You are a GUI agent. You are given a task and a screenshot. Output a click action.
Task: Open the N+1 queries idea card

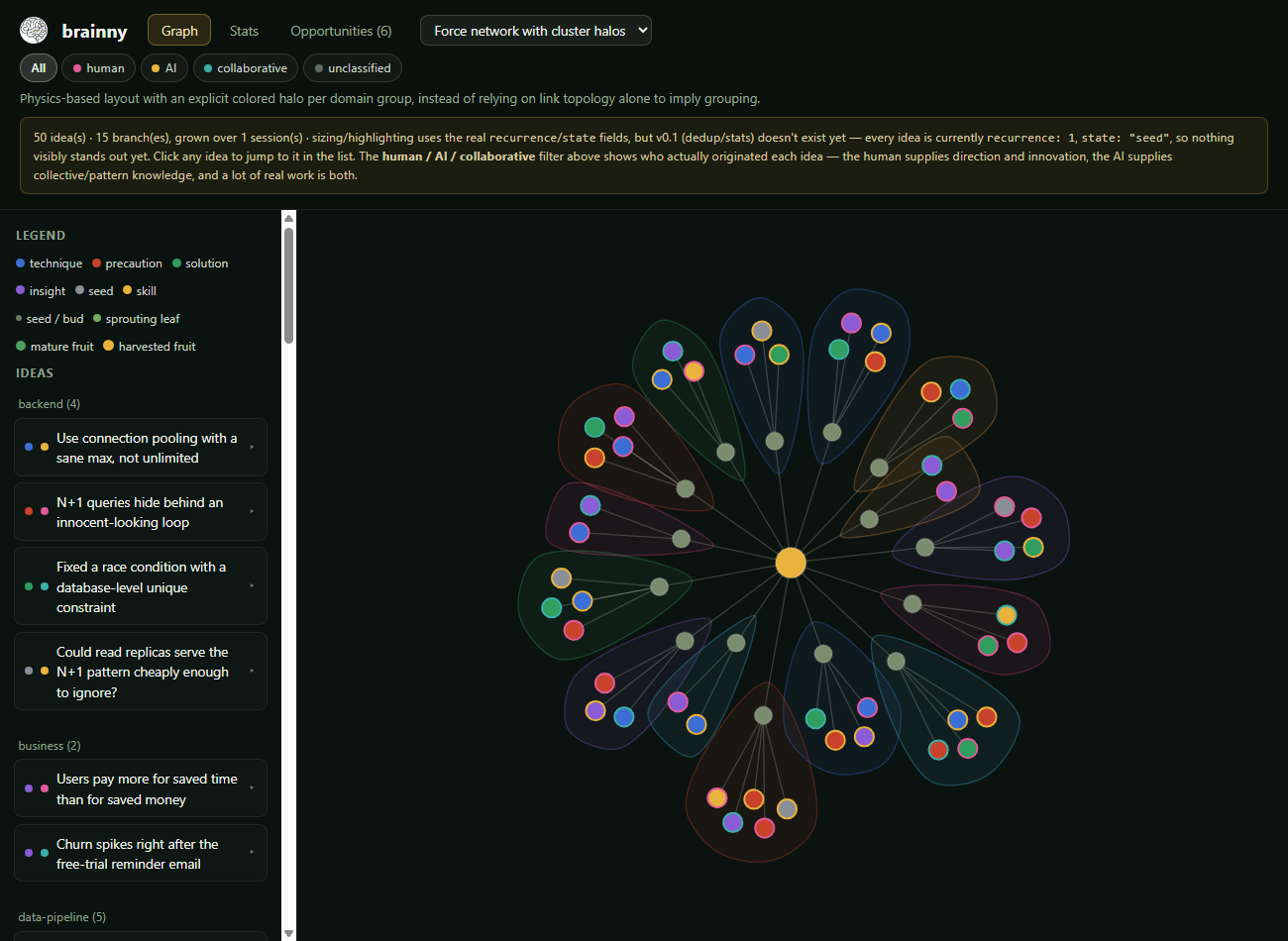click(x=141, y=512)
